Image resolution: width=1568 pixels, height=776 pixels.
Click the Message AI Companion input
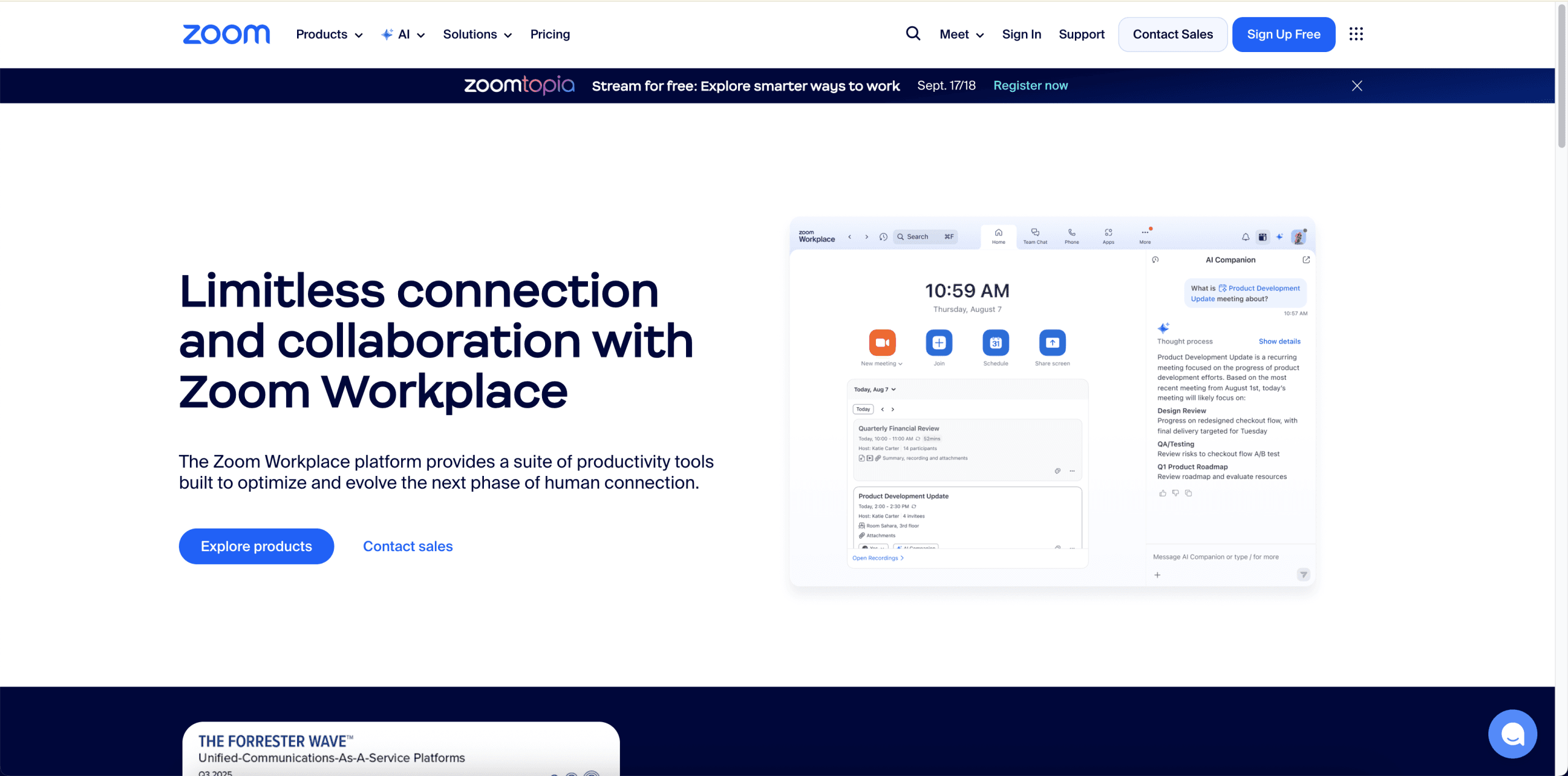[1216, 557]
